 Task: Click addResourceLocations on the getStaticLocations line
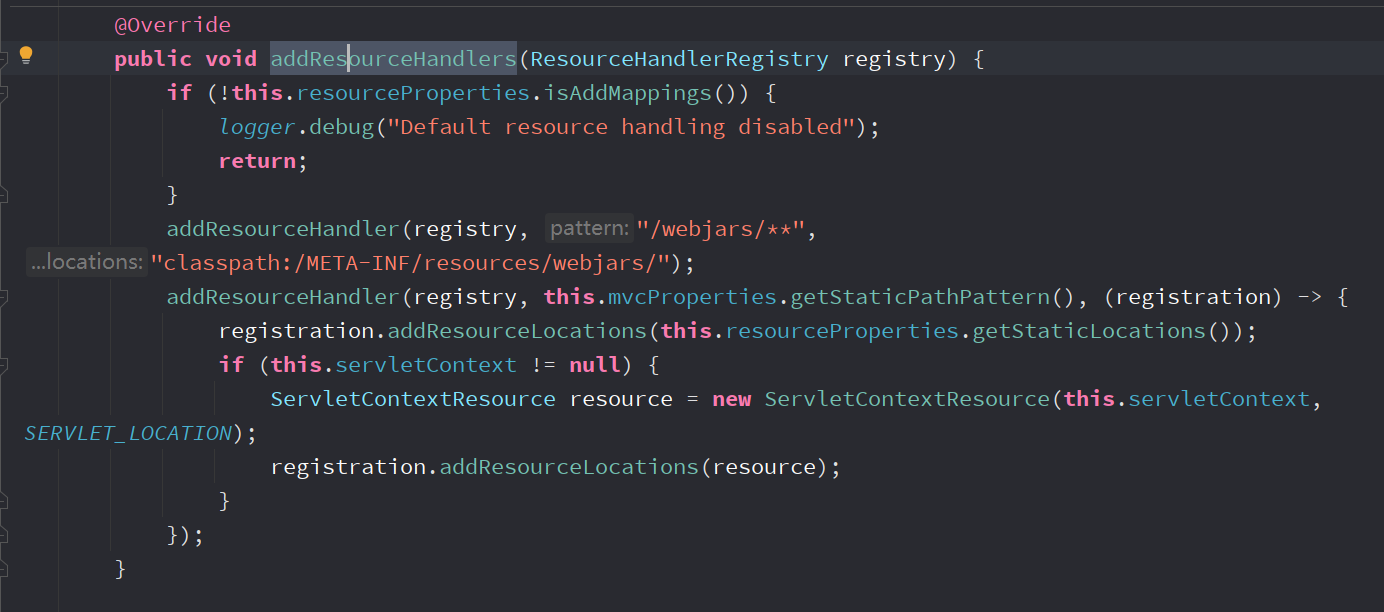click(517, 331)
